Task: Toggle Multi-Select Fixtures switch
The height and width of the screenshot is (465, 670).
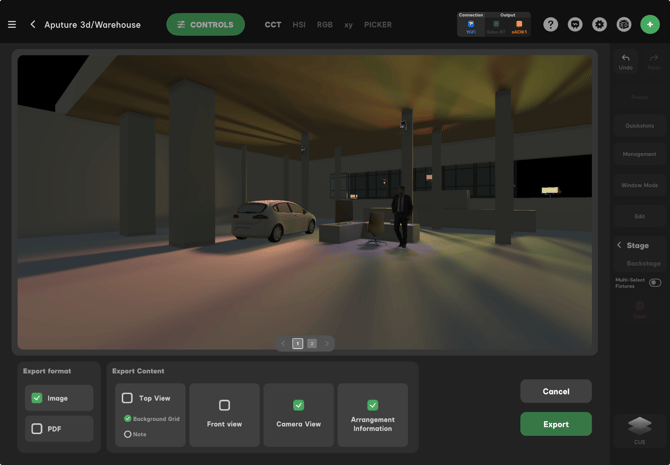Action: point(655,283)
